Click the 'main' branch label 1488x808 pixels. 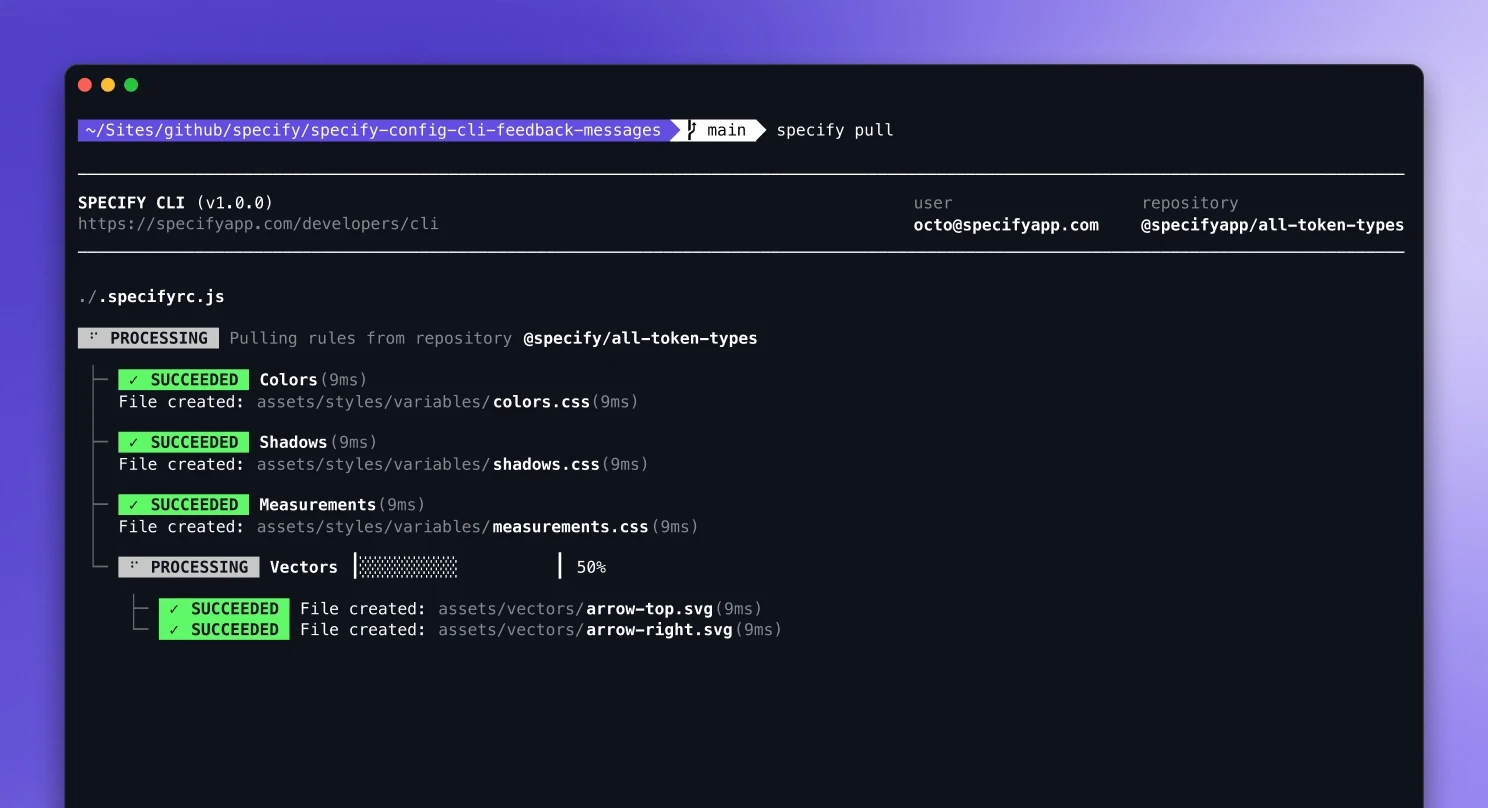pyautogui.click(x=726, y=130)
